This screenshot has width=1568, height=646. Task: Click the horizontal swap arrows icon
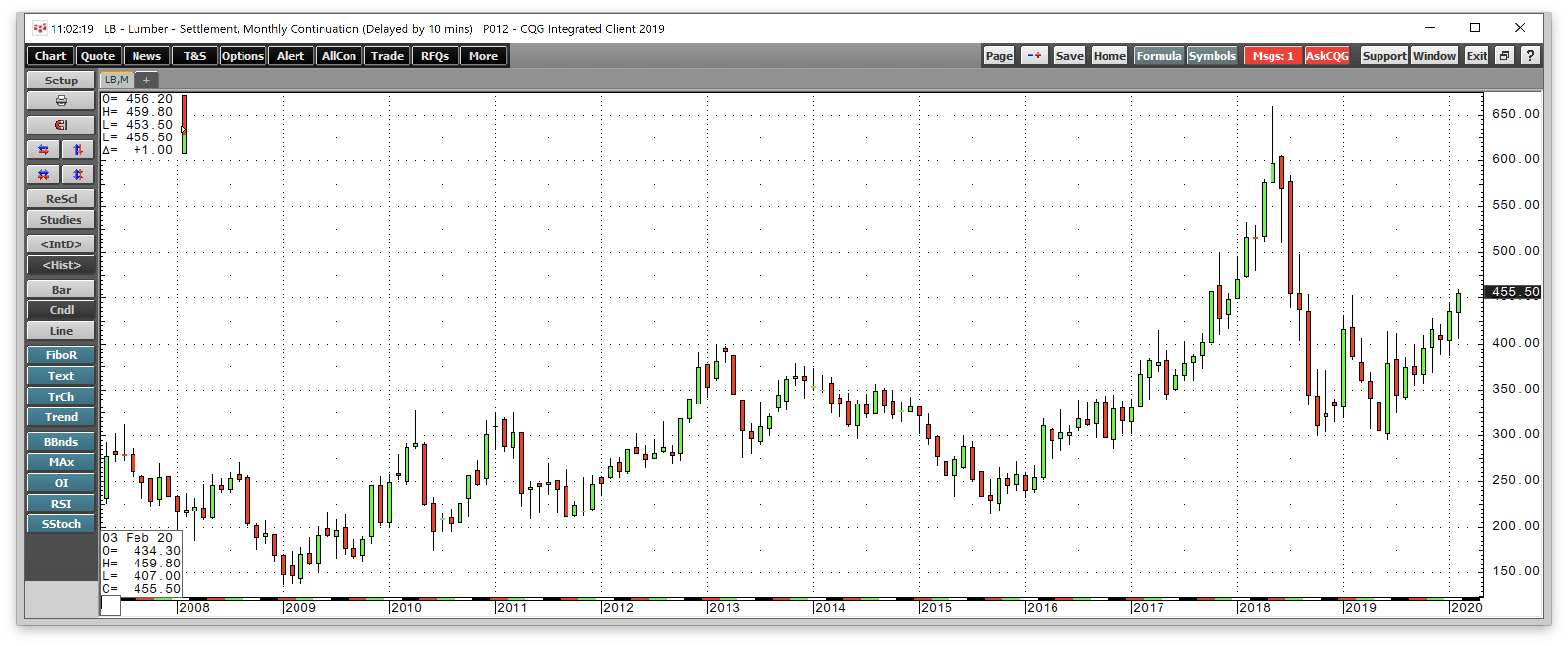(x=43, y=149)
